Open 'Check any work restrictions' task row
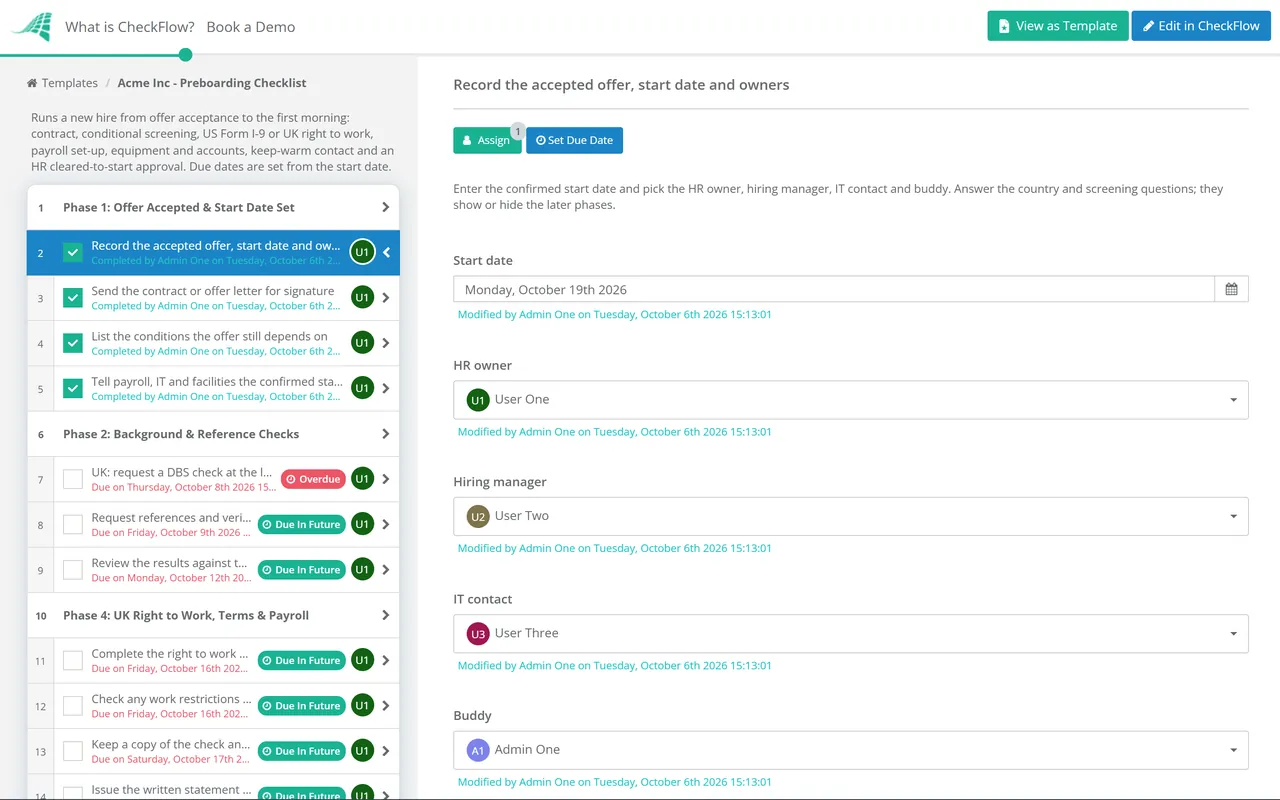This screenshot has width=1280, height=800. 213,706
